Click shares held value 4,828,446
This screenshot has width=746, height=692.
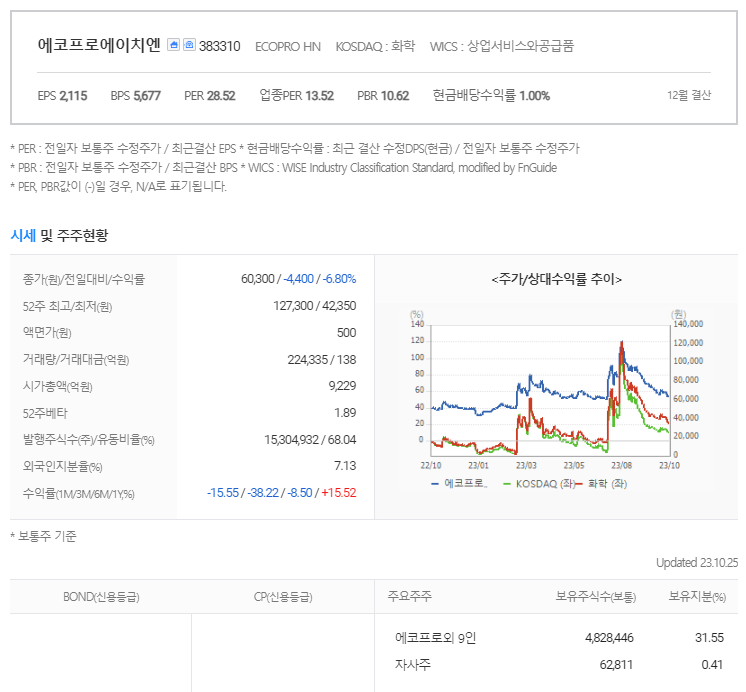[609, 638]
